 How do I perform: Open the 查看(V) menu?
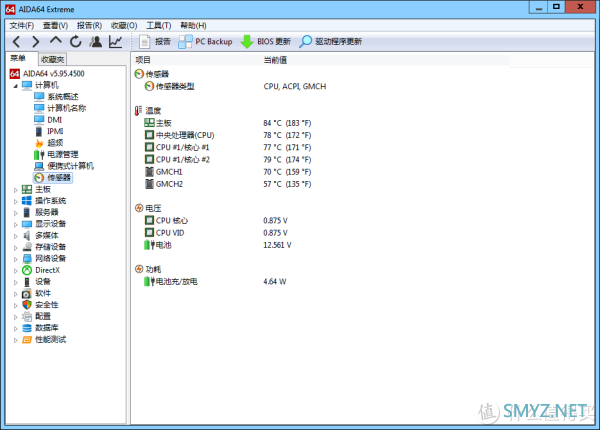(x=55, y=25)
